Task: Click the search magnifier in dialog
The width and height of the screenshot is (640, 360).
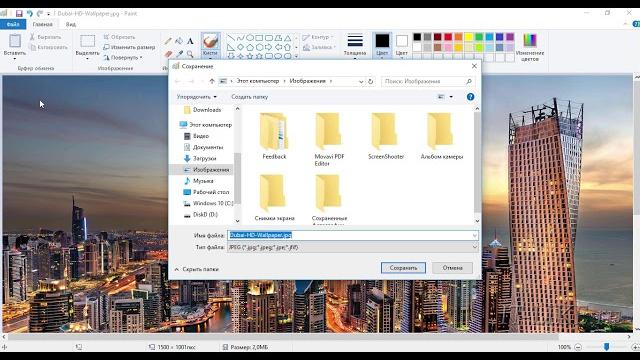Action: [469, 81]
